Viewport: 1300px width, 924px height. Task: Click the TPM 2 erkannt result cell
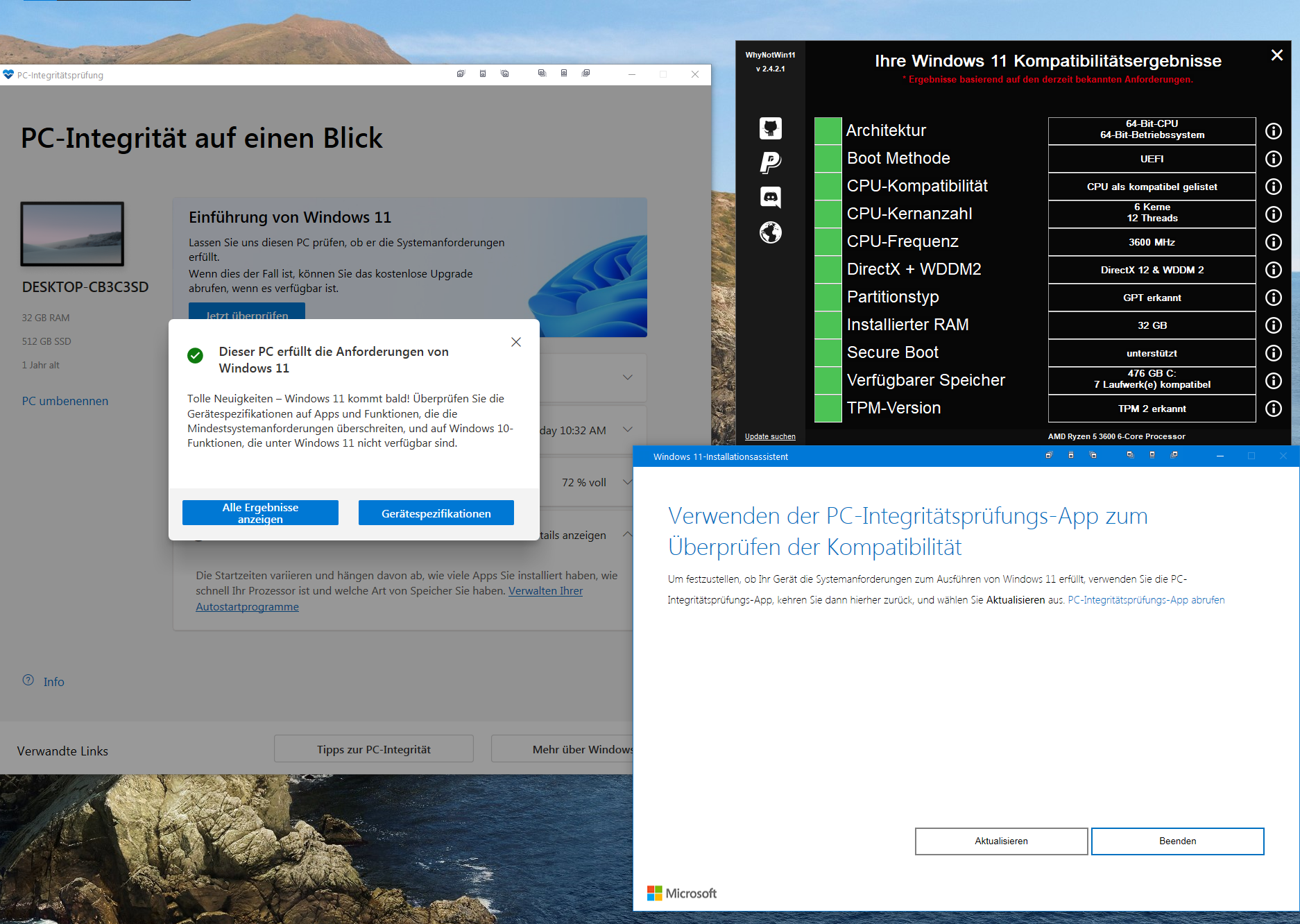point(1152,409)
